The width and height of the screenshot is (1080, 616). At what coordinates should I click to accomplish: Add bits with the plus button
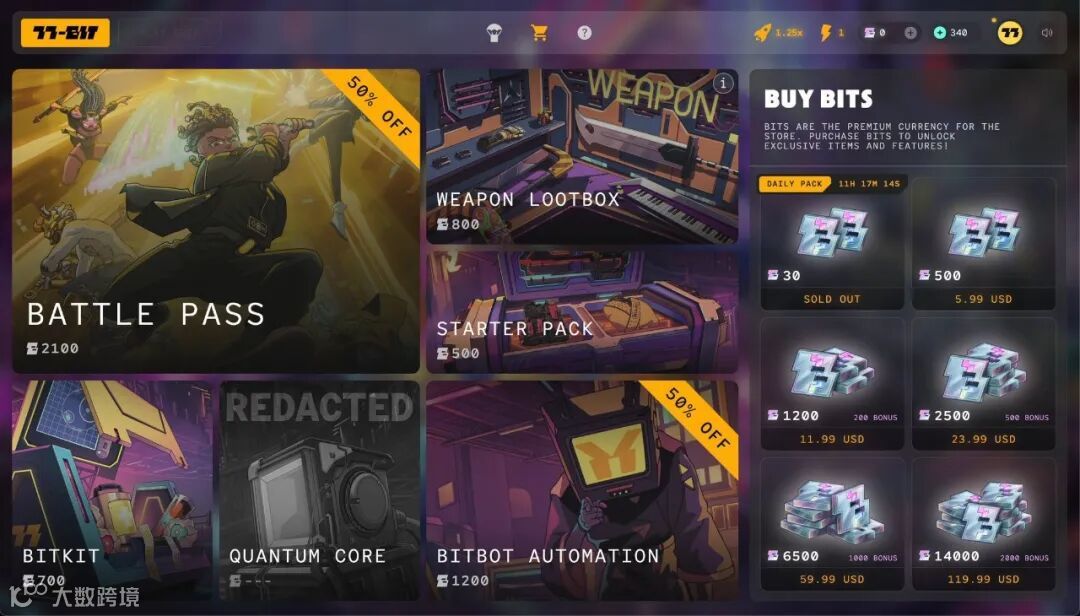[910, 33]
